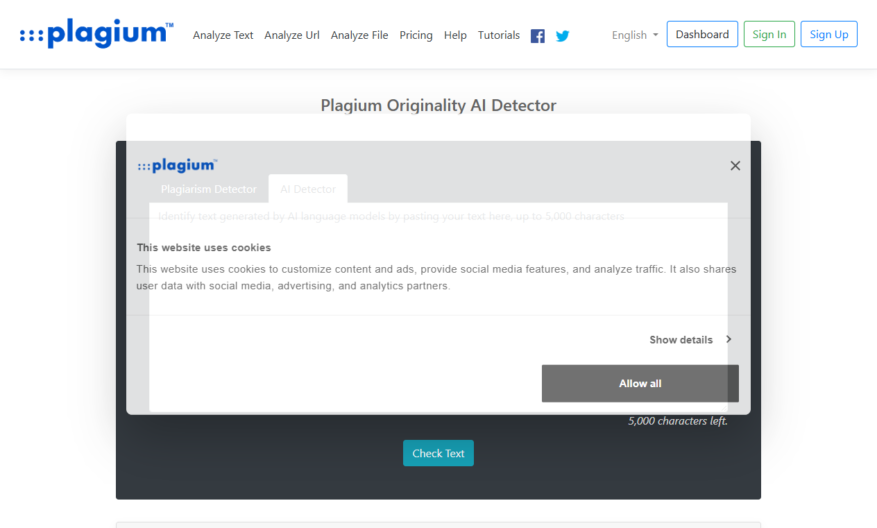Go to the Pricing page
Image resolution: width=877 pixels, height=528 pixels.
pyautogui.click(x=416, y=35)
